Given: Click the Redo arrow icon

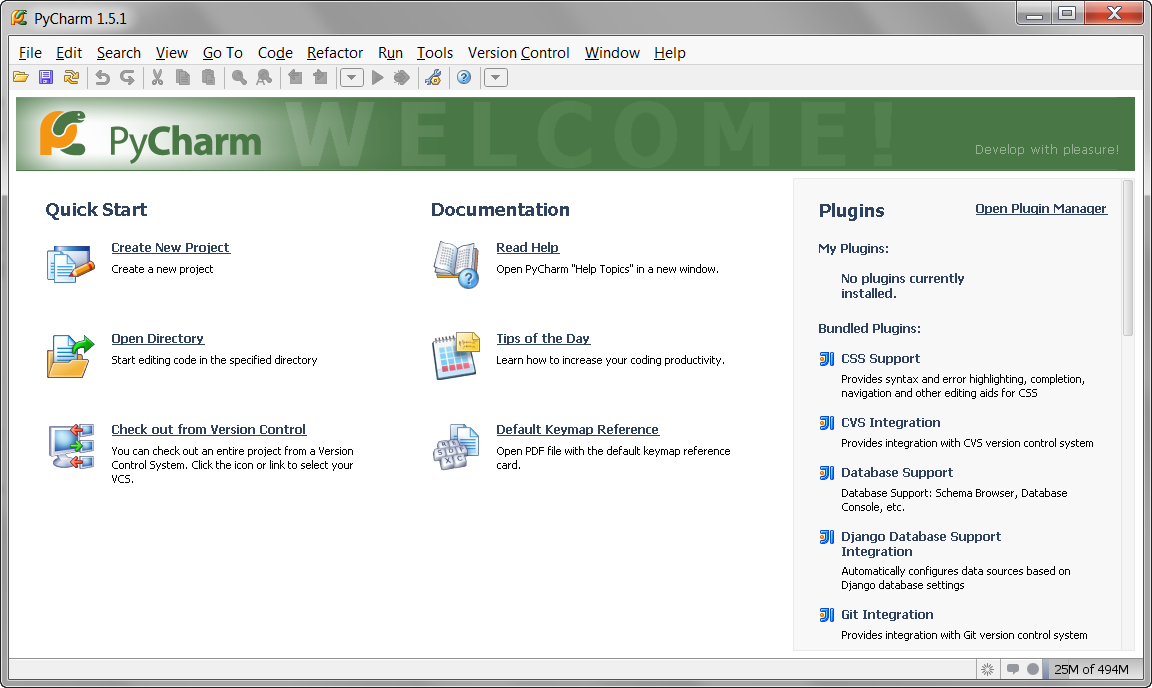Looking at the screenshot, I should click(127, 77).
